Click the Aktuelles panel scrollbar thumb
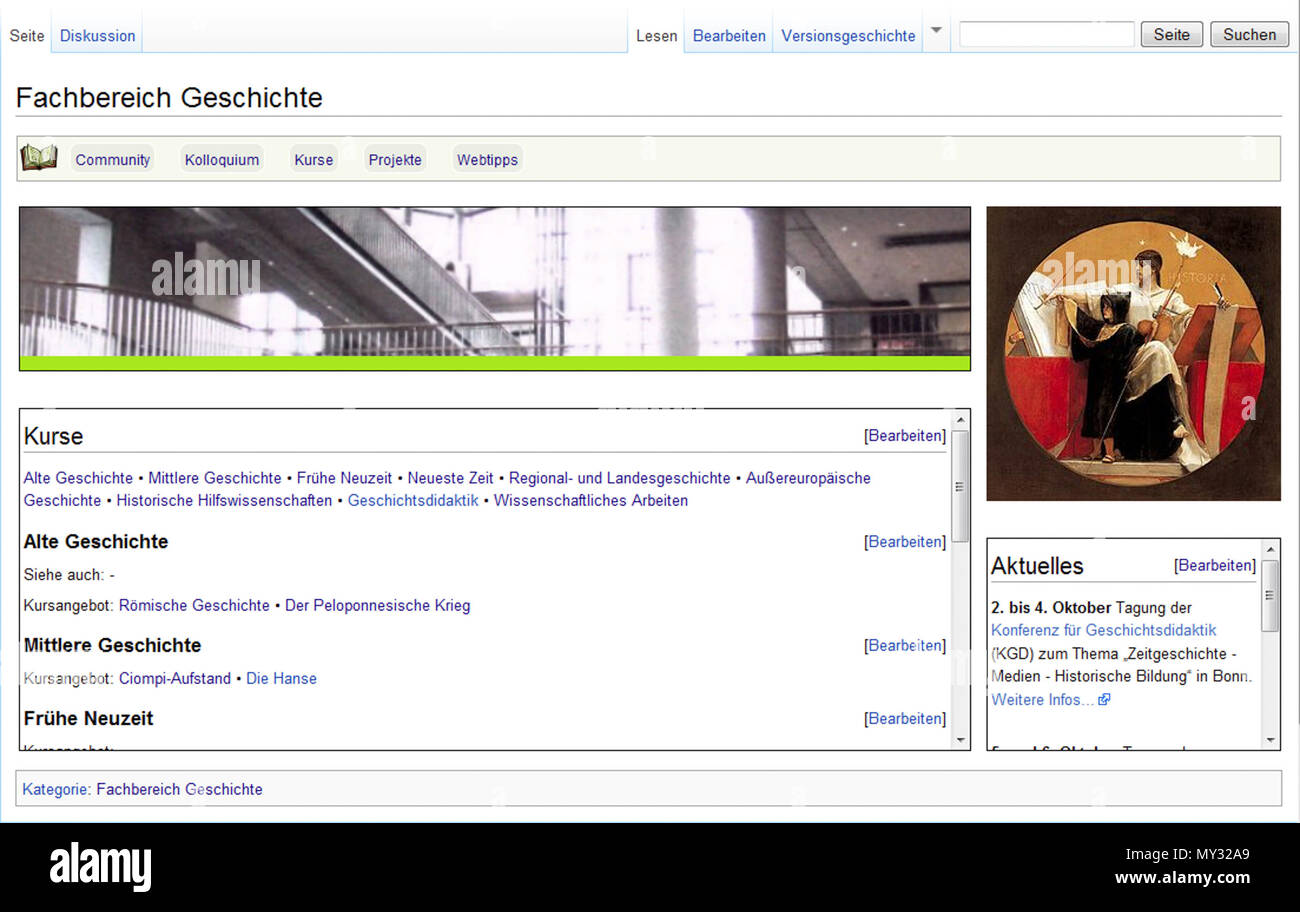 tap(1270, 595)
